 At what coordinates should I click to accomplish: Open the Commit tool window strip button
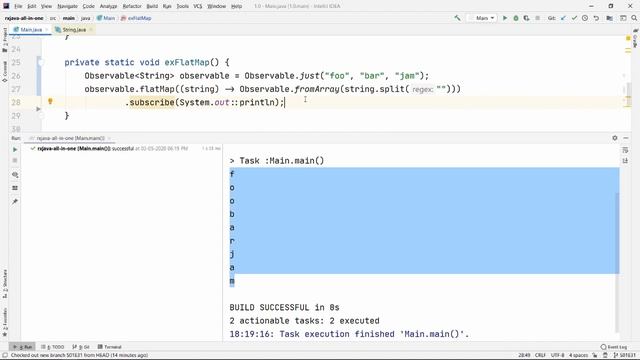click(4, 72)
